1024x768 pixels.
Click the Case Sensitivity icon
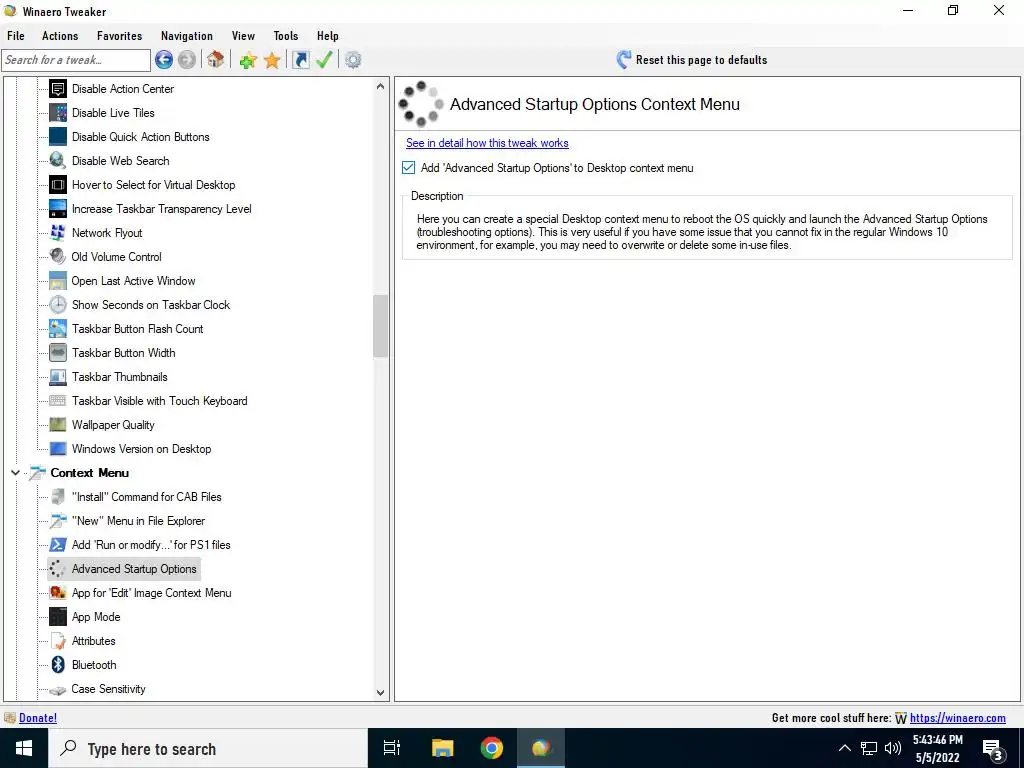click(57, 690)
